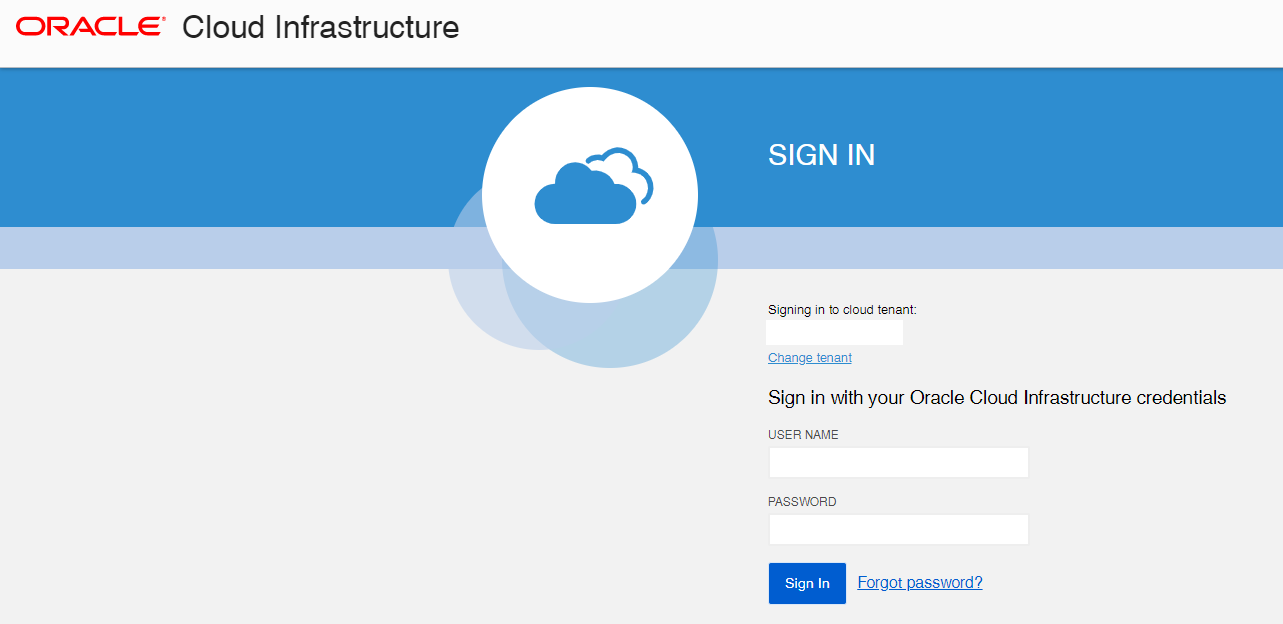Click the USER NAME field label
This screenshot has width=1283, height=624.
point(803,435)
